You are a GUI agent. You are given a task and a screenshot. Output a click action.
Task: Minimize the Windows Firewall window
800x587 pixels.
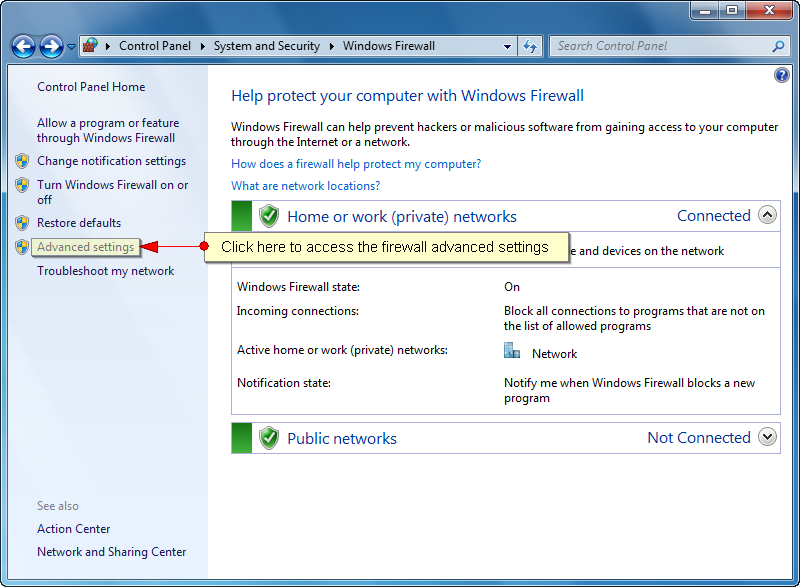click(705, 10)
